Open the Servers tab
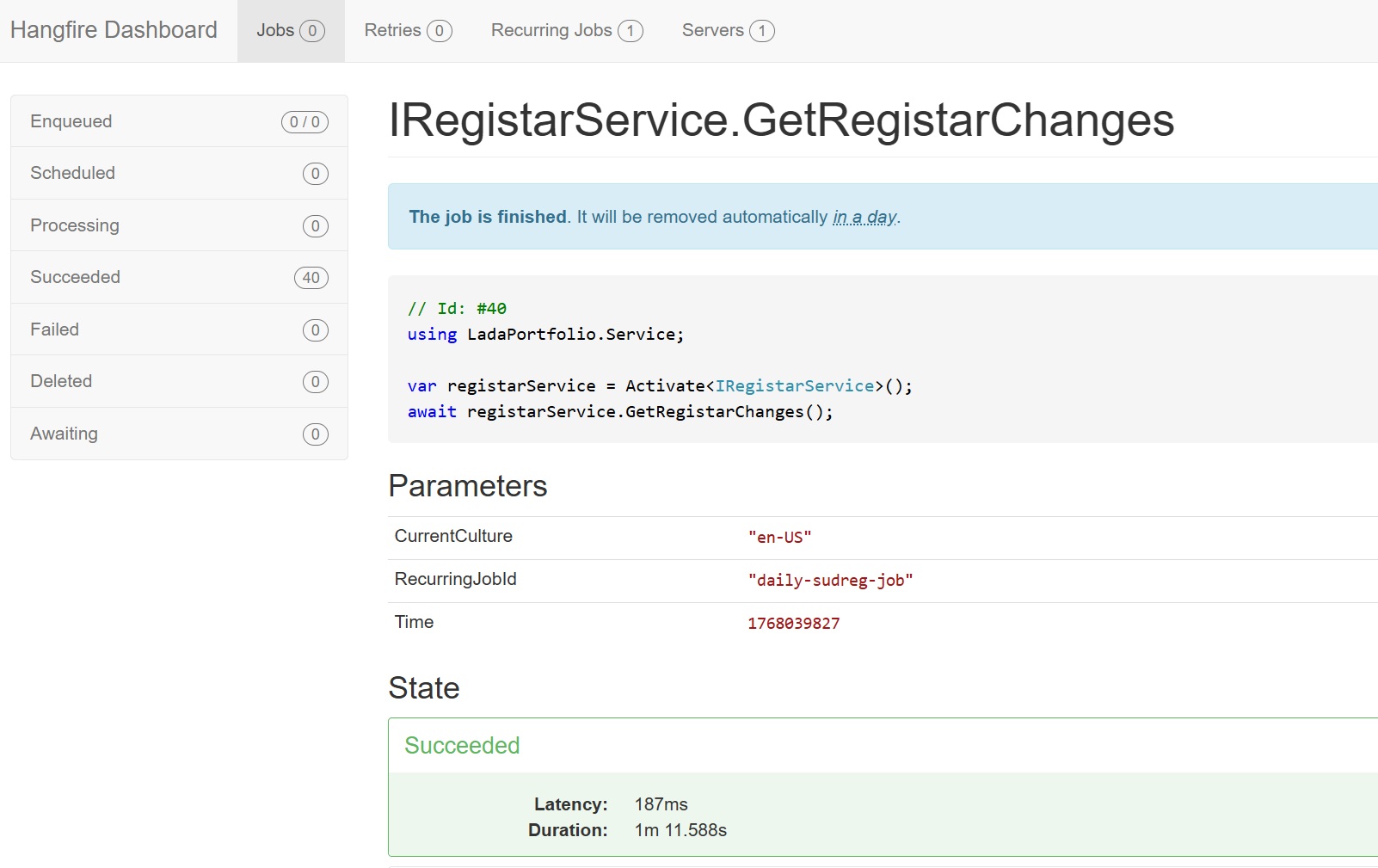The height and width of the screenshot is (868, 1378). [727, 31]
